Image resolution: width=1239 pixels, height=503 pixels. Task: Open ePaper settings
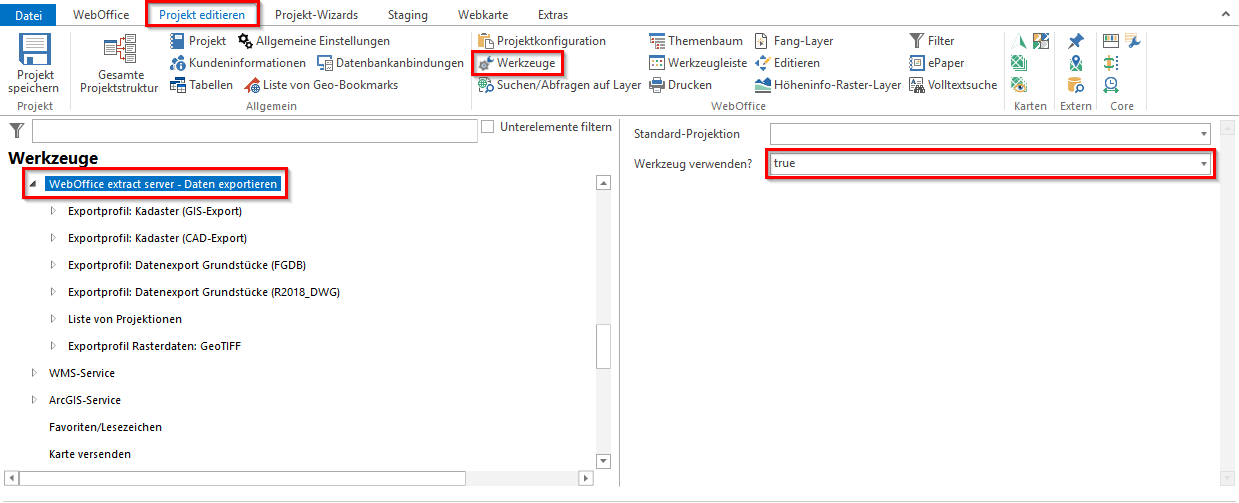pos(936,63)
